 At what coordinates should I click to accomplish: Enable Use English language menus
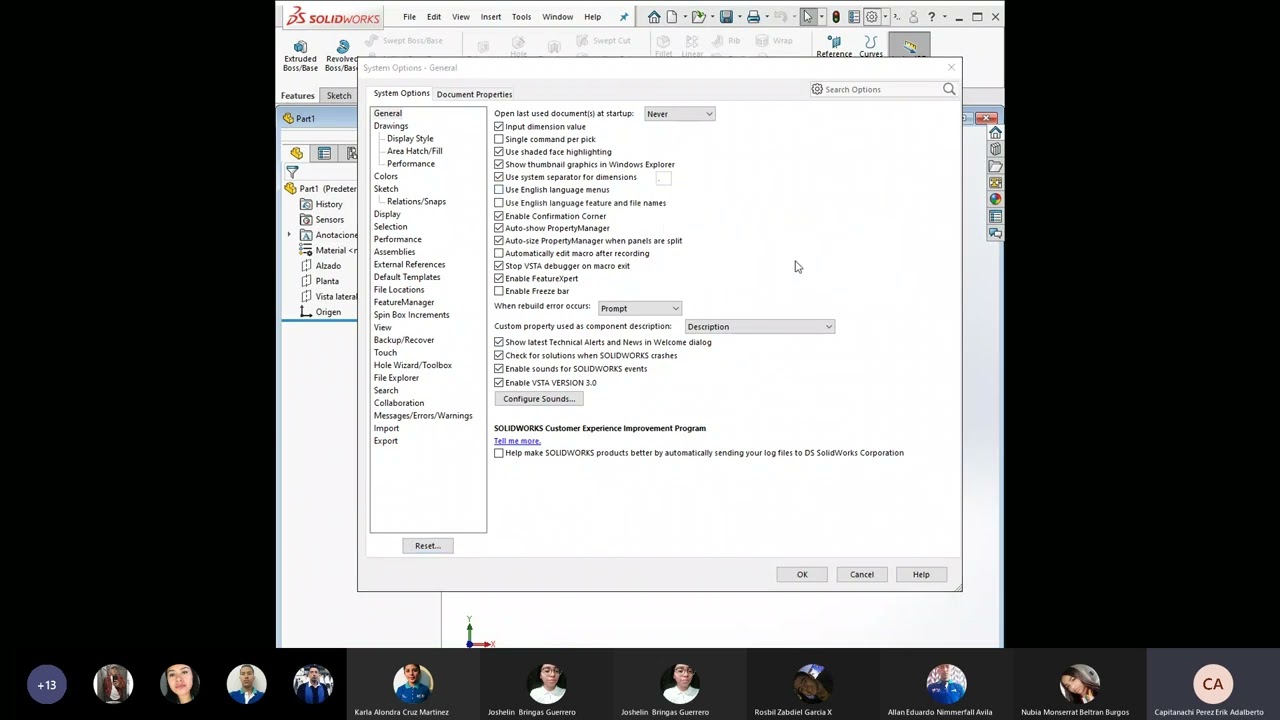tap(499, 190)
